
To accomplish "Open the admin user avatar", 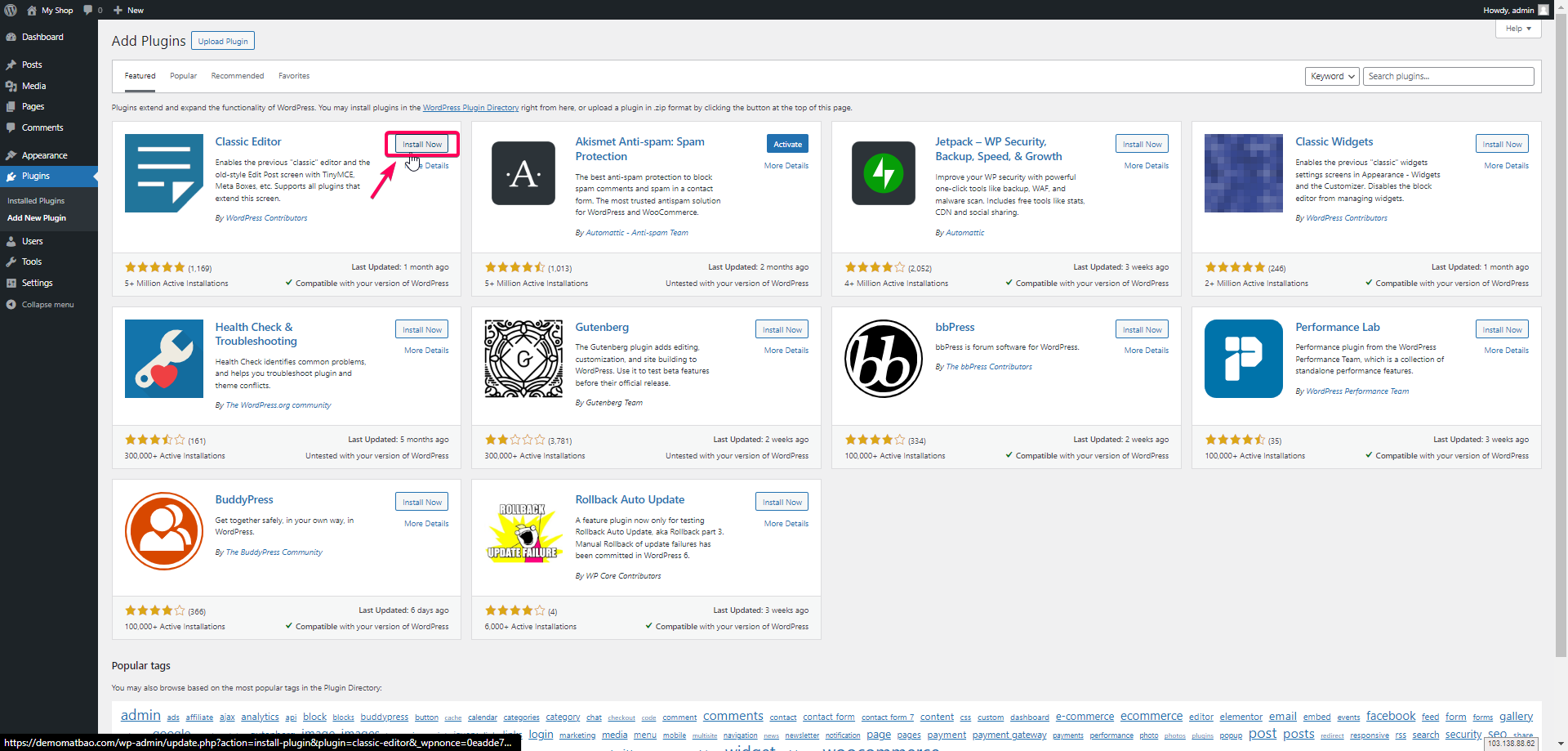I will click(x=1543, y=10).
